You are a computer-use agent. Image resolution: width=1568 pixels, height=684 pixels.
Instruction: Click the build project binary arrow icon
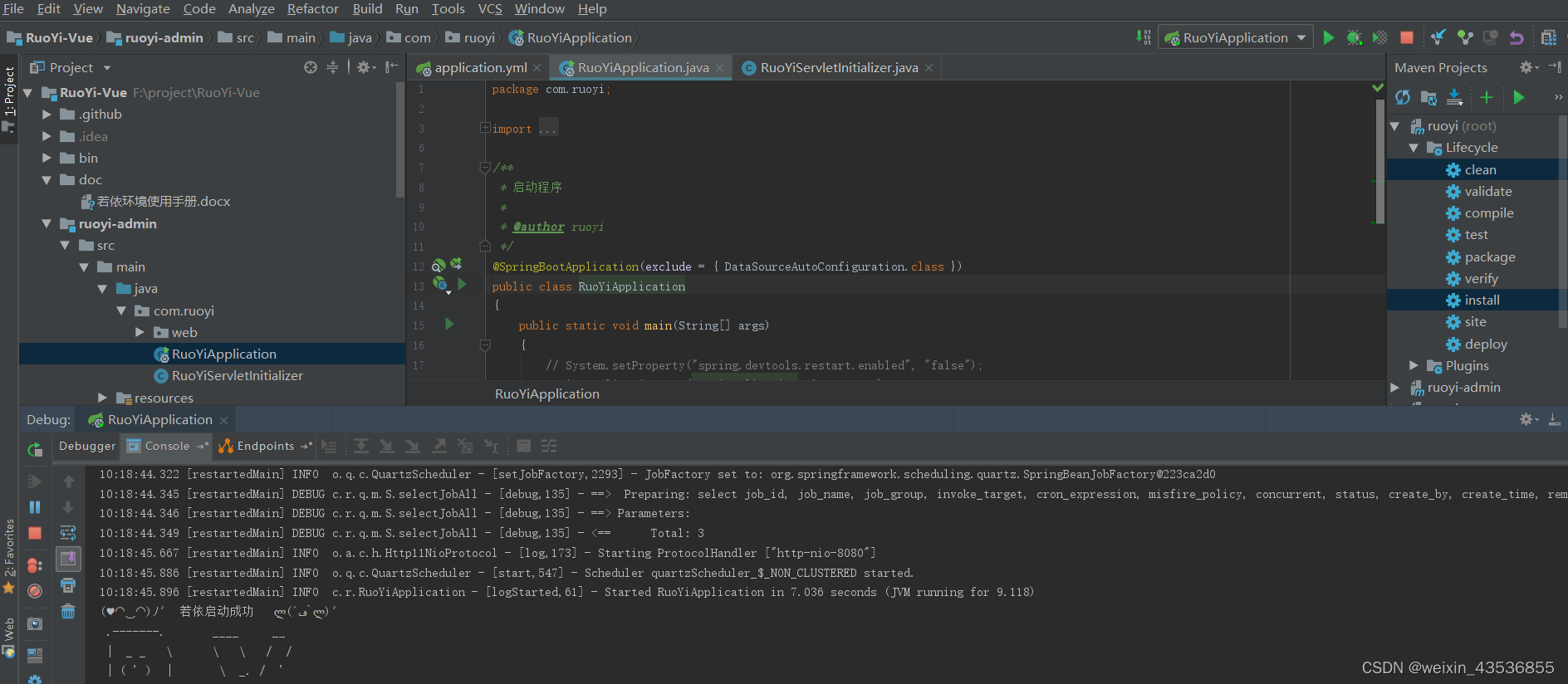tap(1144, 37)
